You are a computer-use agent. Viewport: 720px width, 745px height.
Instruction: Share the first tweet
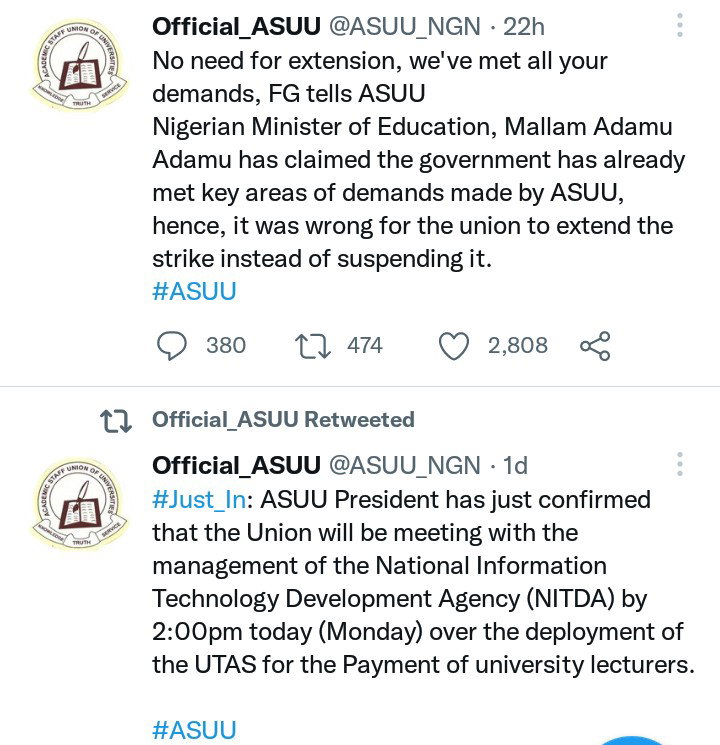pyautogui.click(x=595, y=346)
